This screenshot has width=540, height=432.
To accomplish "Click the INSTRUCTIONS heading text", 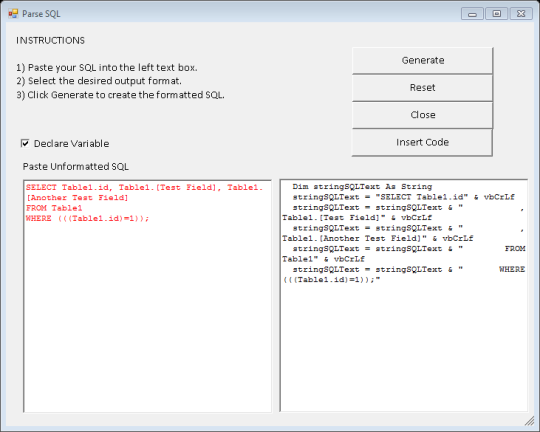I will click(x=50, y=41).
